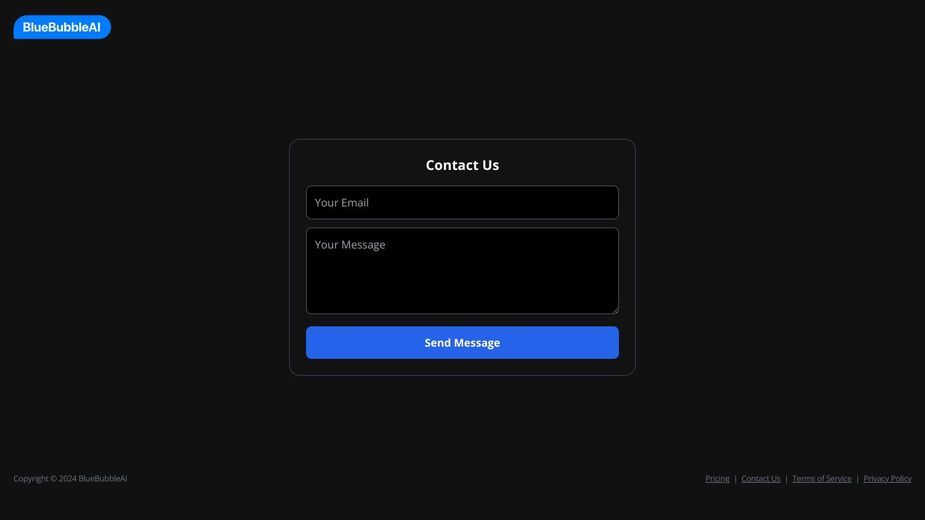Click the separator between Pricing and Contact Us

(735, 479)
